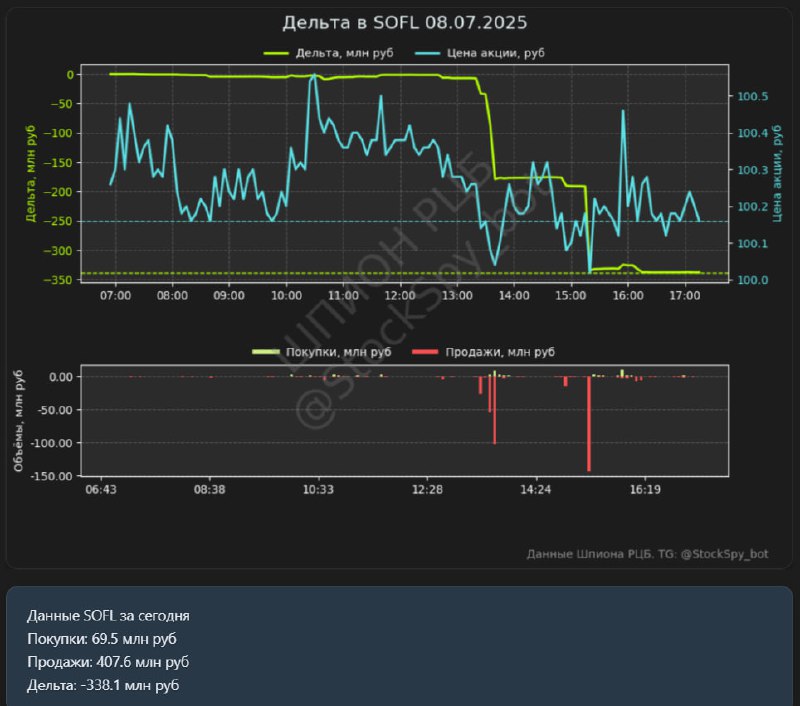Click the "12:28" volume chart time label
Screen dimensions: 800x706
(427, 490)
